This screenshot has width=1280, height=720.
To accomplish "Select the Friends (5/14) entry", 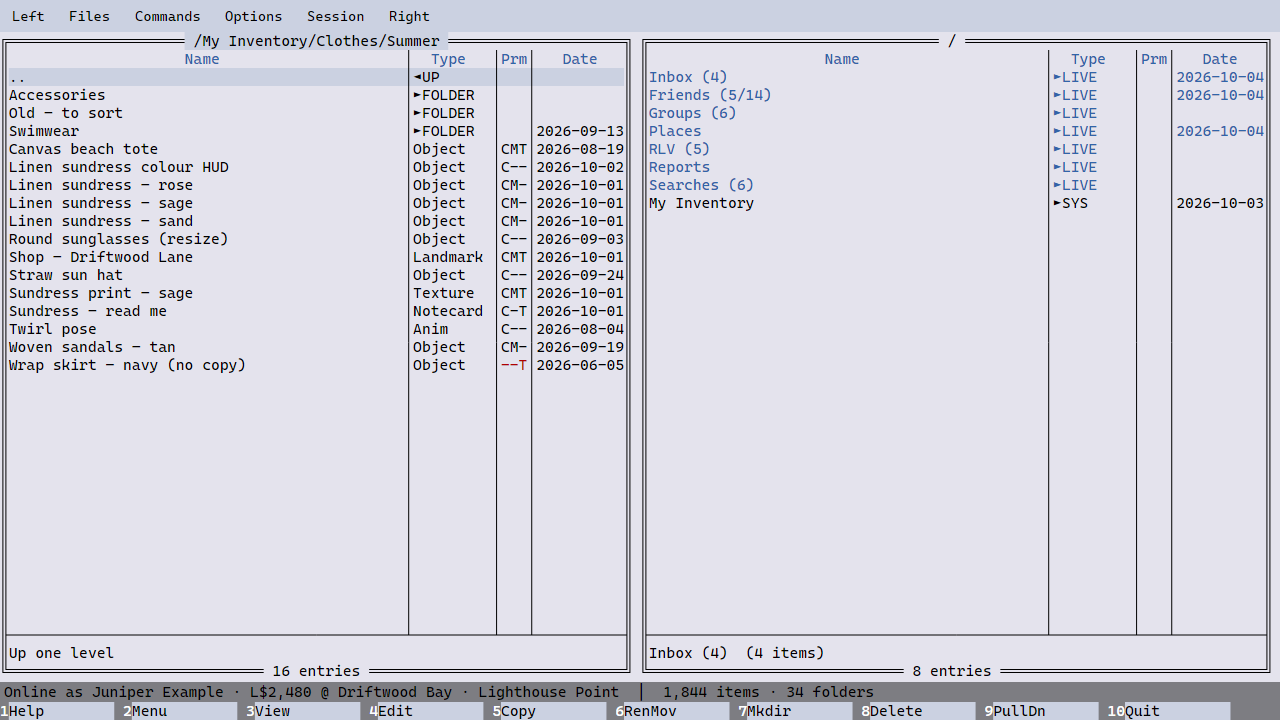I will pyautogui.click(x=956, y=95).
